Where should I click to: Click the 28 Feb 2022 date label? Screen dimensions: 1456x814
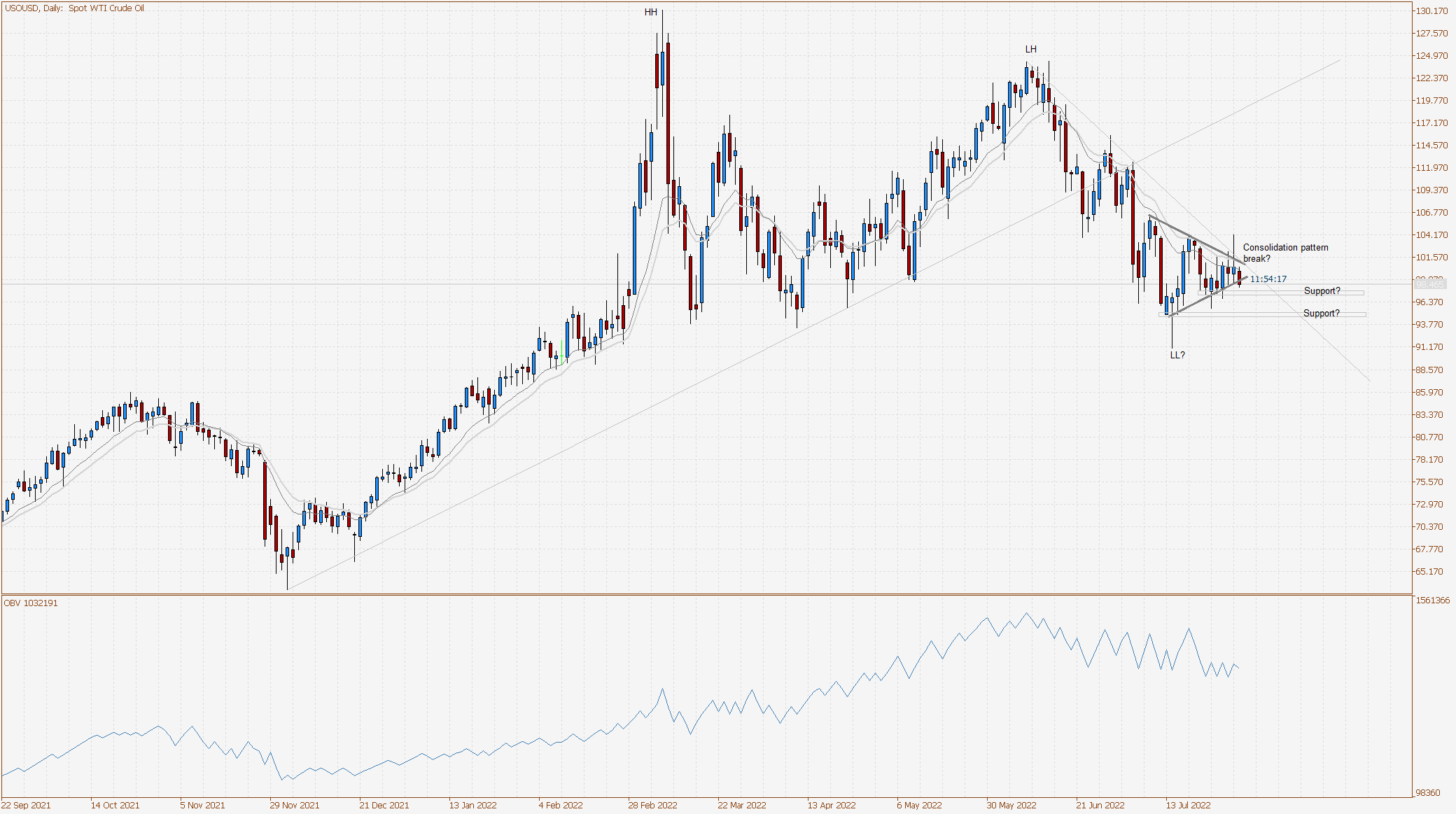653,805
